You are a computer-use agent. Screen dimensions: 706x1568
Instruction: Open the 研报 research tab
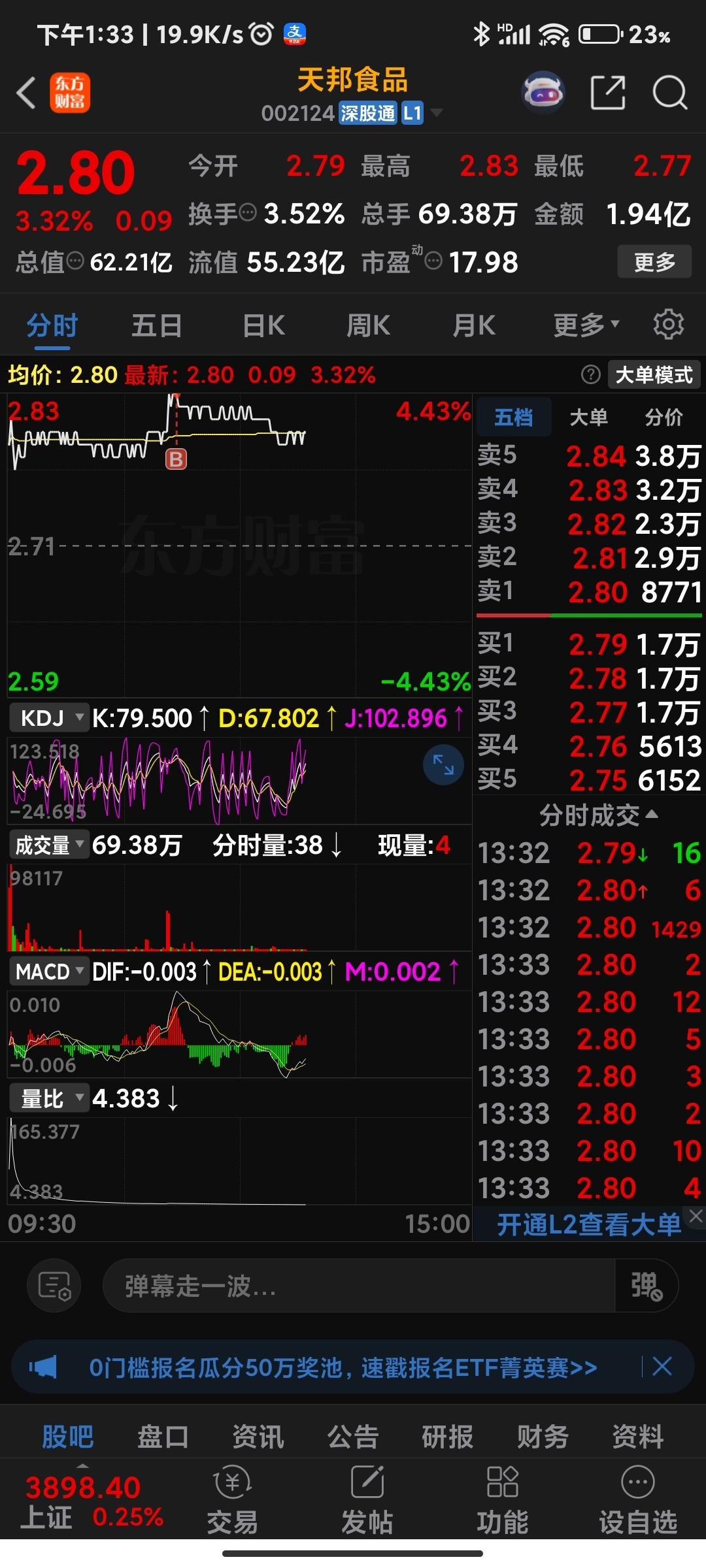(x=448, y=1435)
